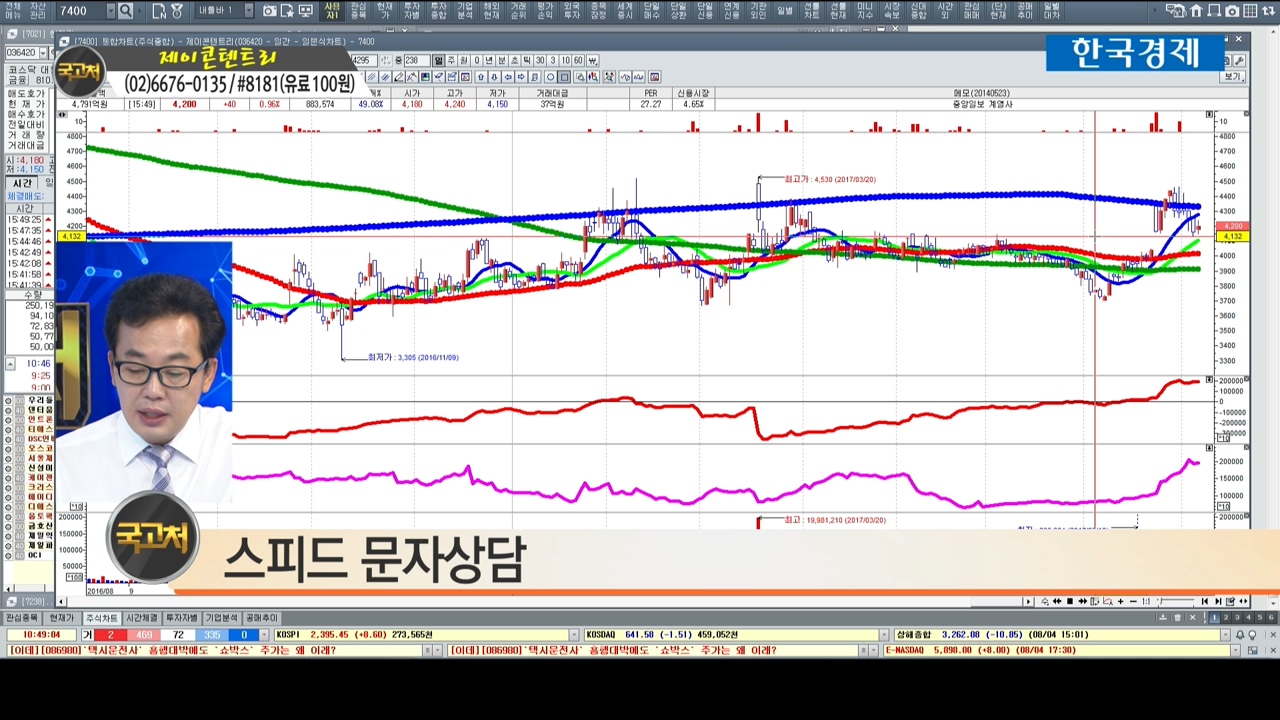Open the KOSPI index ticker dropdown
The image size is (1280, 720).
click(574, 635)
